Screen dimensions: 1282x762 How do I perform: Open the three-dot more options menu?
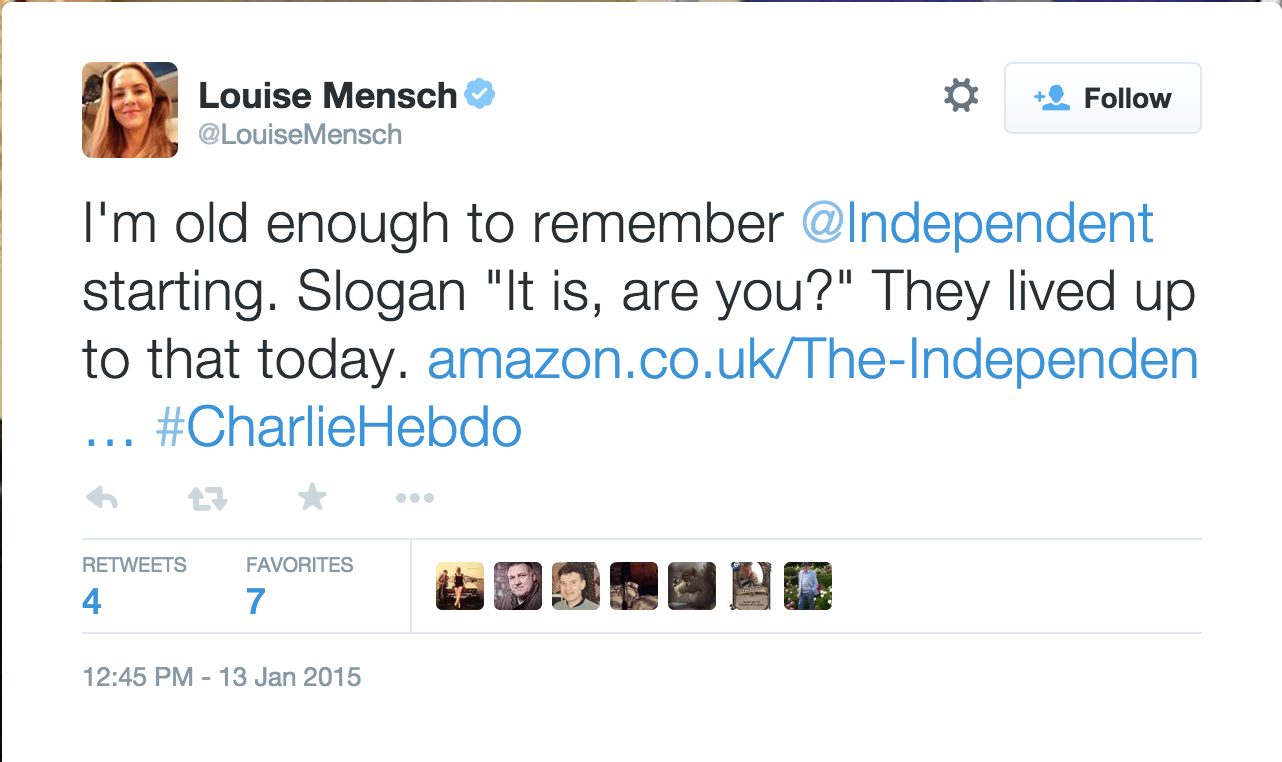pyautogui.click(x=414, y=498)
